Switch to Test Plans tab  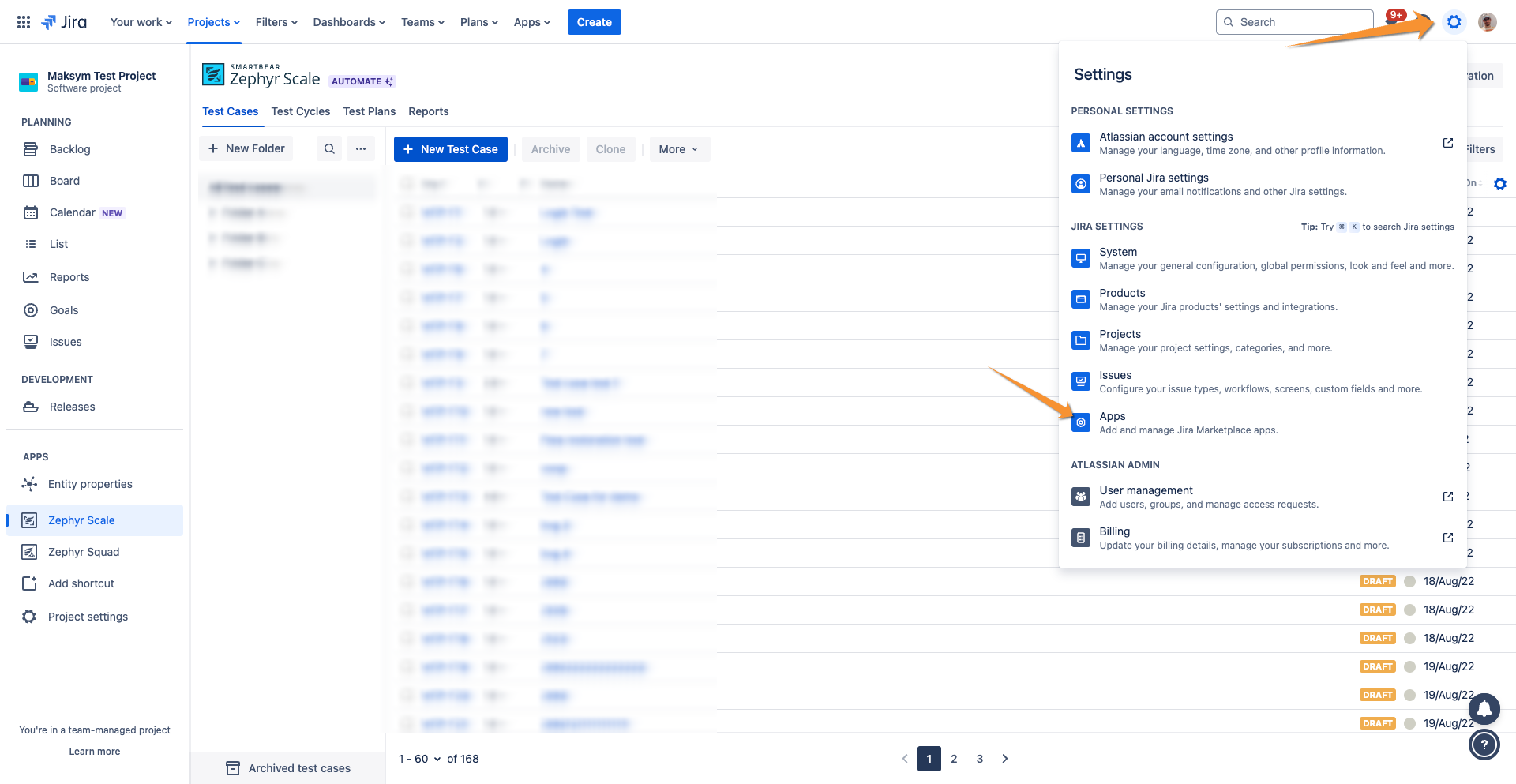(370, 111)
